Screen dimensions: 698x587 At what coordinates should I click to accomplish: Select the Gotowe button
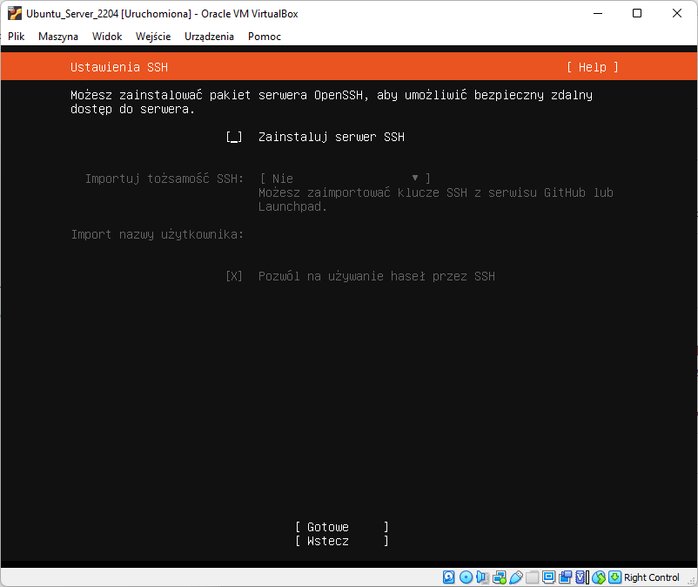(x=342, y=527)
